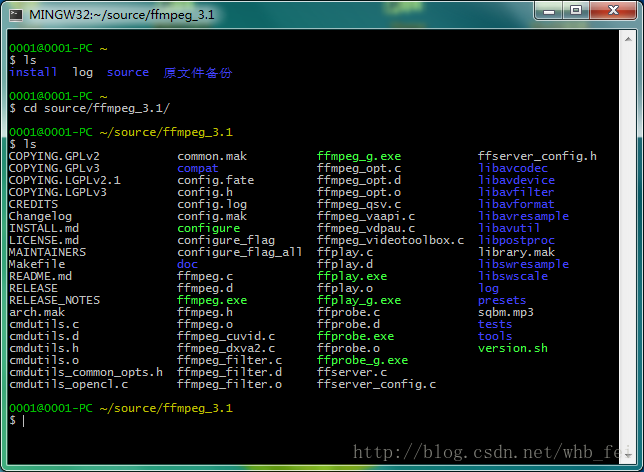Click the green ffmpeg.exe entry
644x472 pixels.
tap(212, 300)
